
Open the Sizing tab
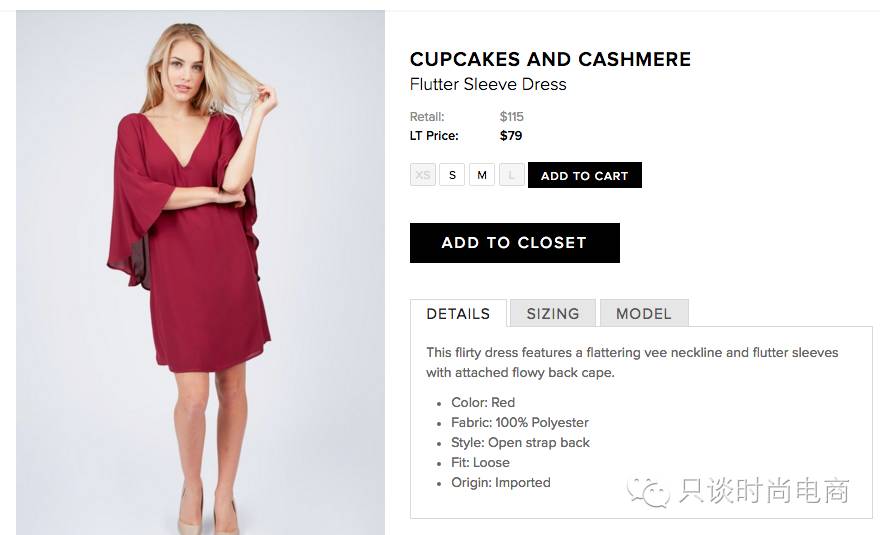point(553,313)
